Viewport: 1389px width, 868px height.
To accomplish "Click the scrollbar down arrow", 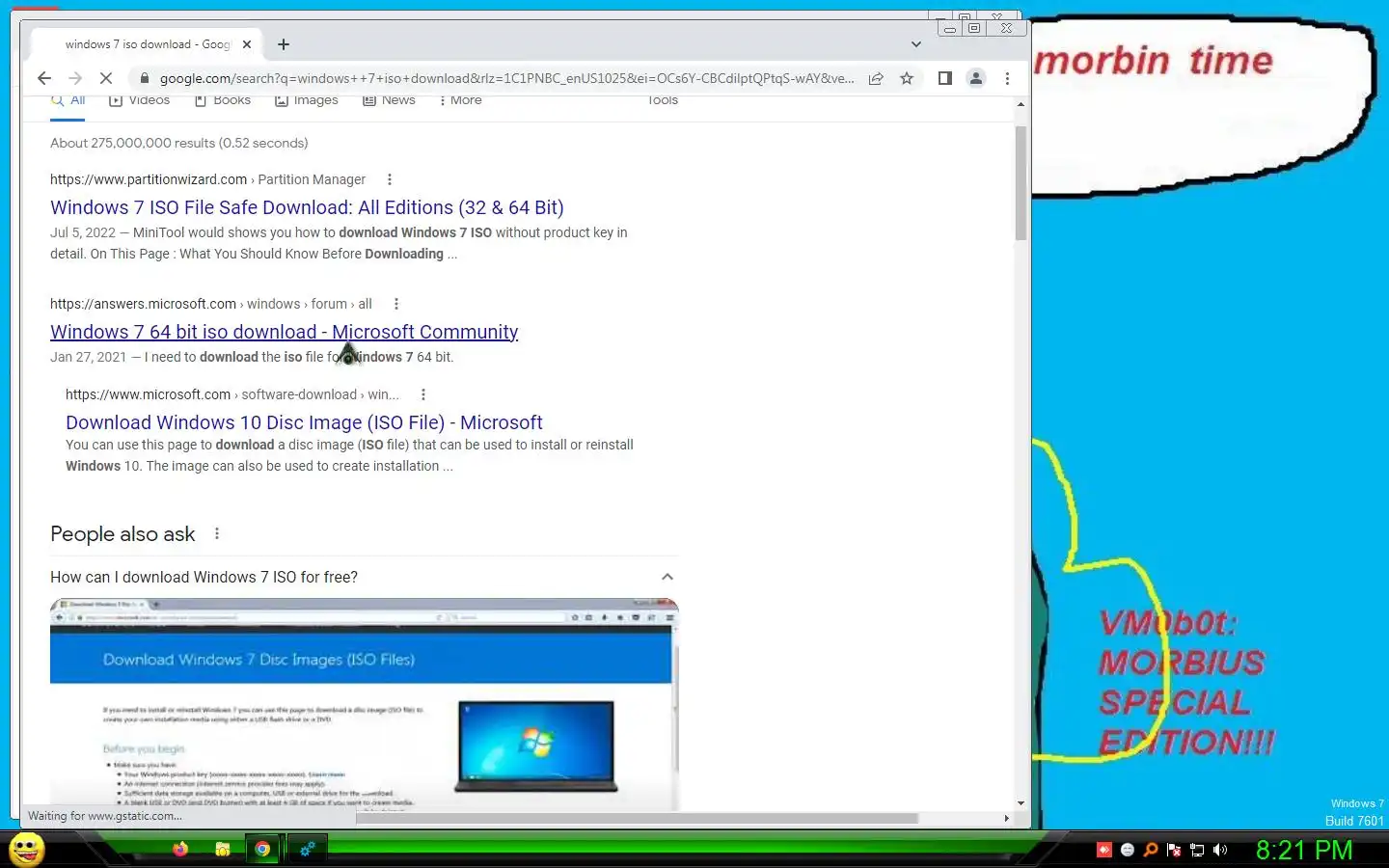I will click(1021, 803).
